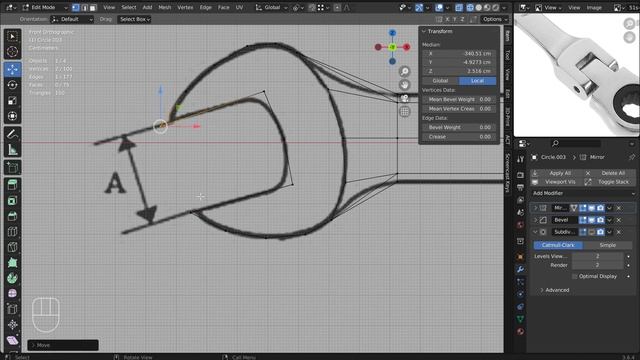The width and height of the screenshot is (640, 360).
Task: Open the Edit Mode dropdown
Action: [x=45, y=7]
